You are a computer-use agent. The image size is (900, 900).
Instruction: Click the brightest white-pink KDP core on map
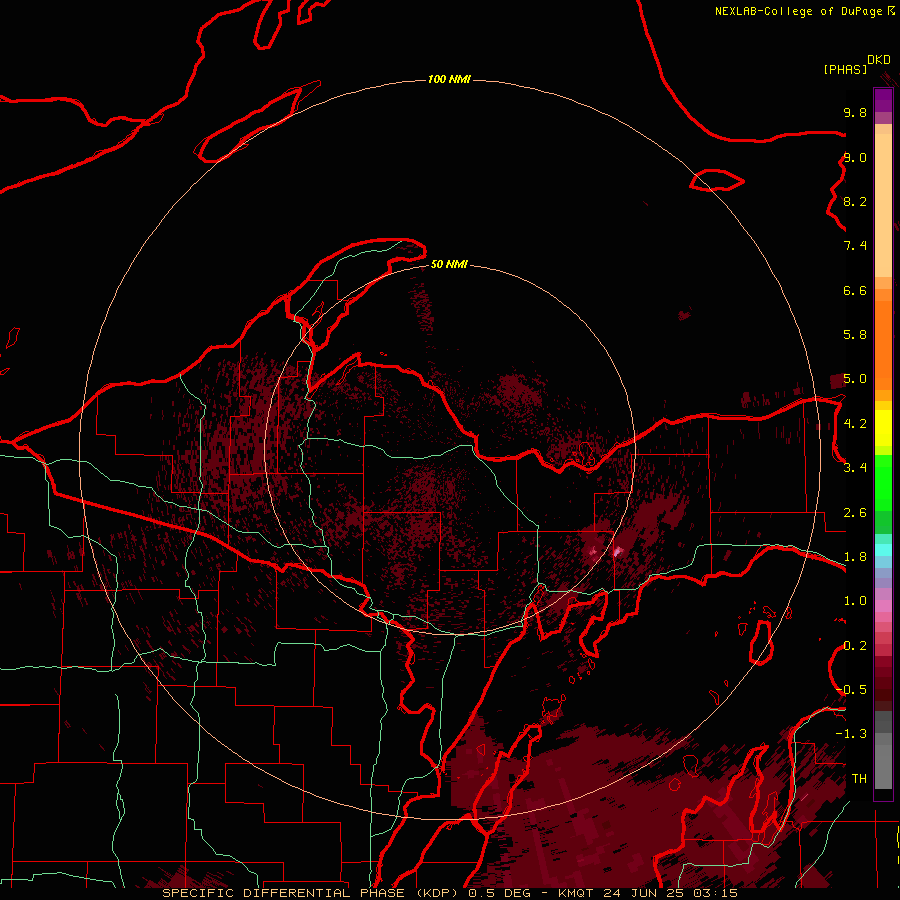[x=618, y=552]
